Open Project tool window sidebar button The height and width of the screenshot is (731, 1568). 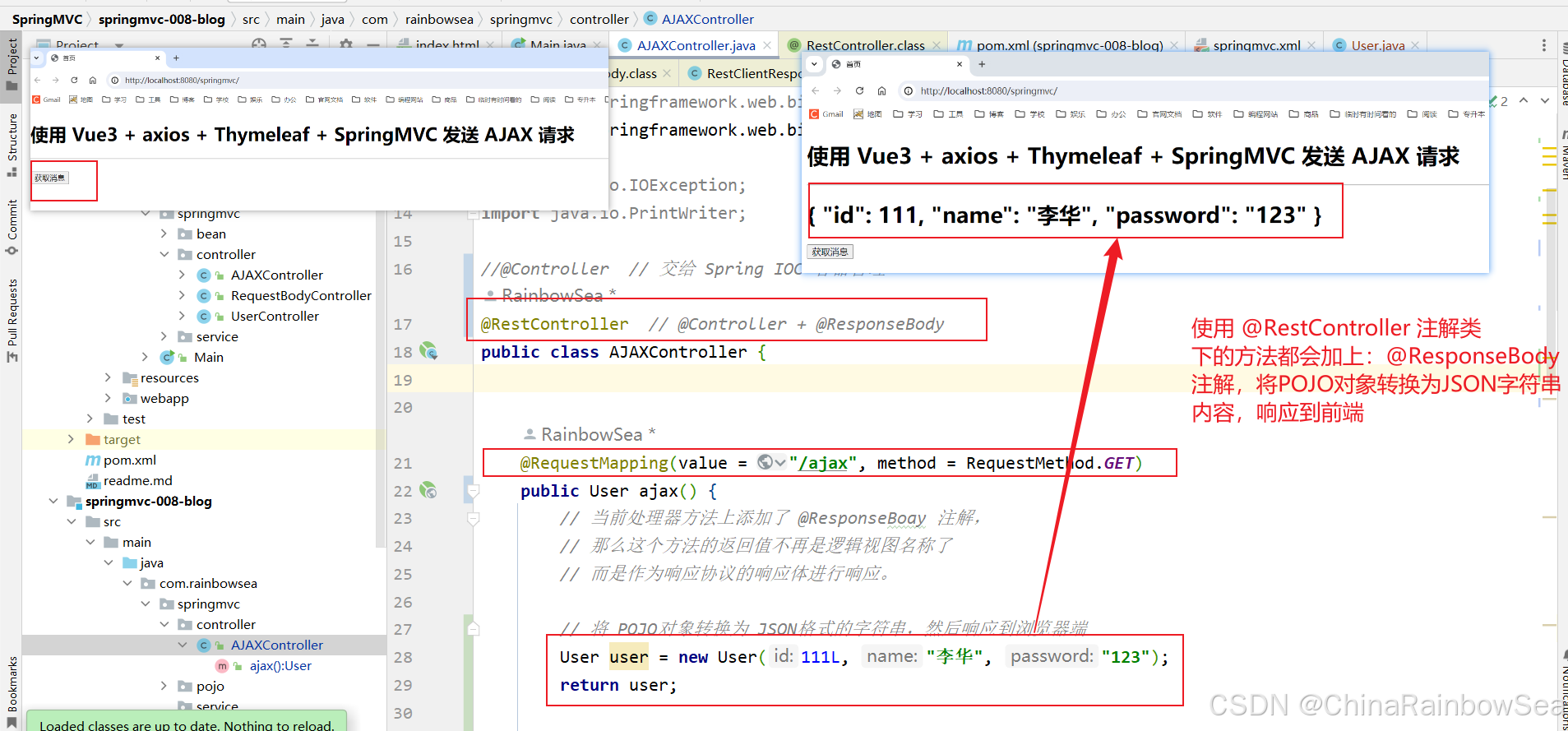(x=12, y=65)
